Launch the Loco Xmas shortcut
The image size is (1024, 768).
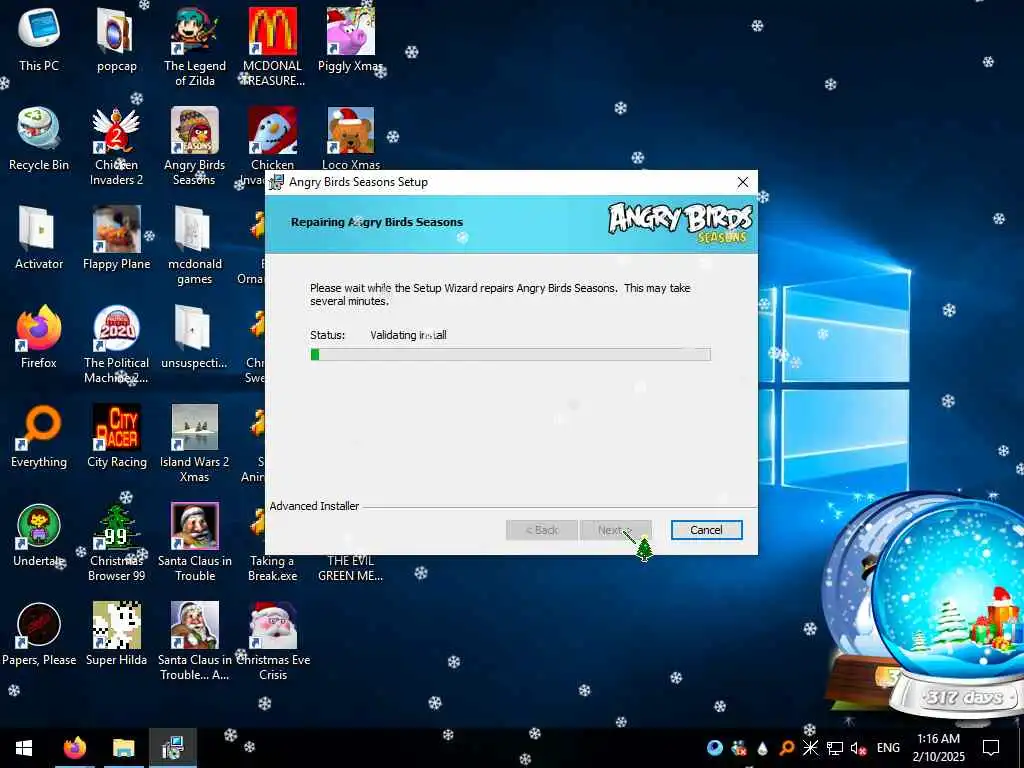coord(351,137)
